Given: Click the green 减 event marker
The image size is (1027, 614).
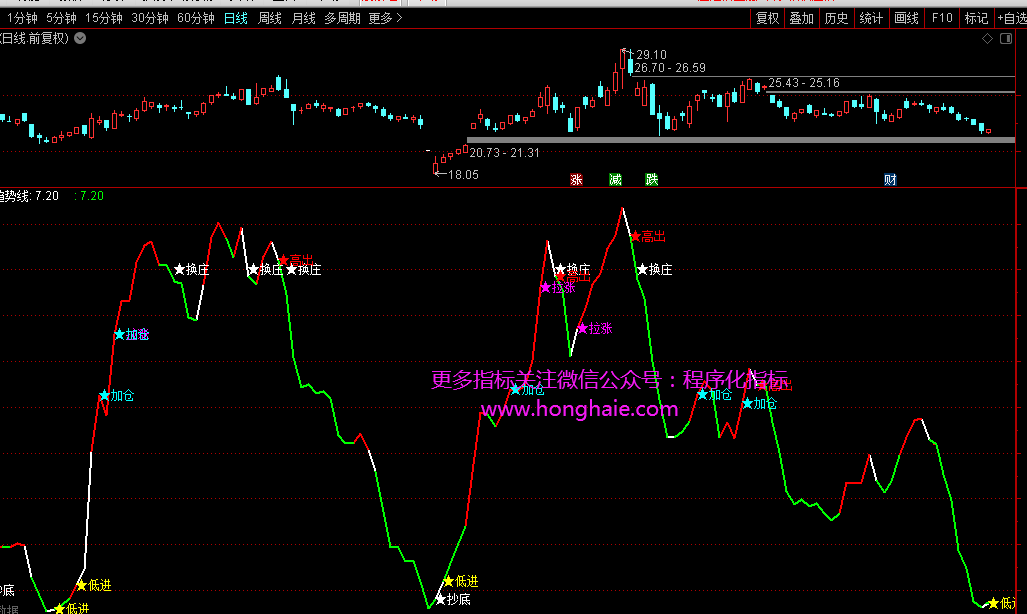Looking at the screenshot, I should [615, 180].
